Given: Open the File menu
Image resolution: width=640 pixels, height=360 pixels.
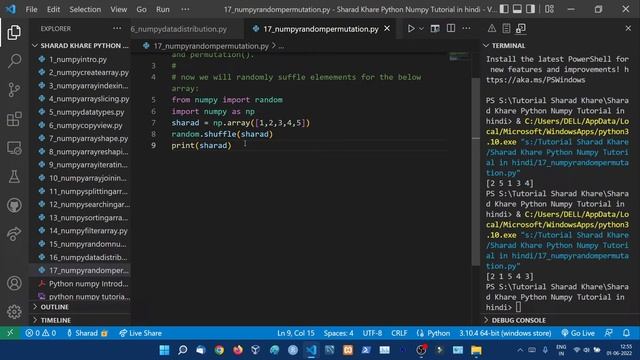Looking at the screenshot, I should pyautogui.click(x=31, y=9).
